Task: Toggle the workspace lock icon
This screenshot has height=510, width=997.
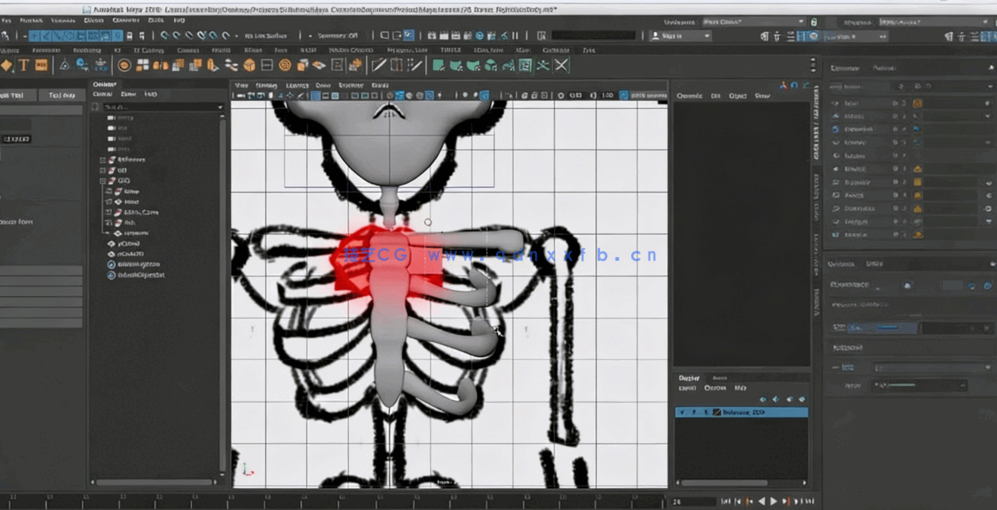Action: [814, 21]
